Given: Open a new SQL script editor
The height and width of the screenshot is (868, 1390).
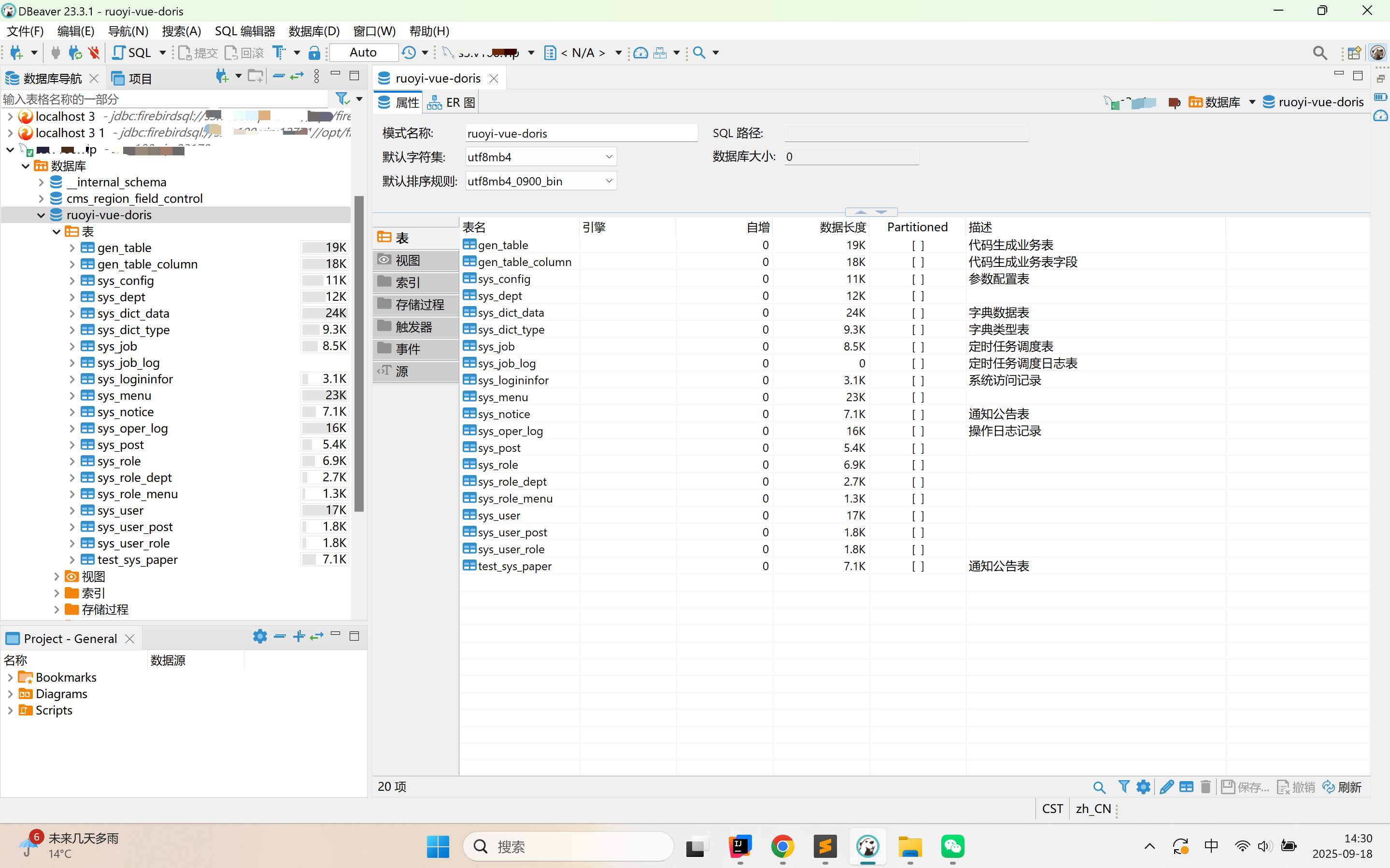Looking at the screenshot, I should click(x=133, y=53).
